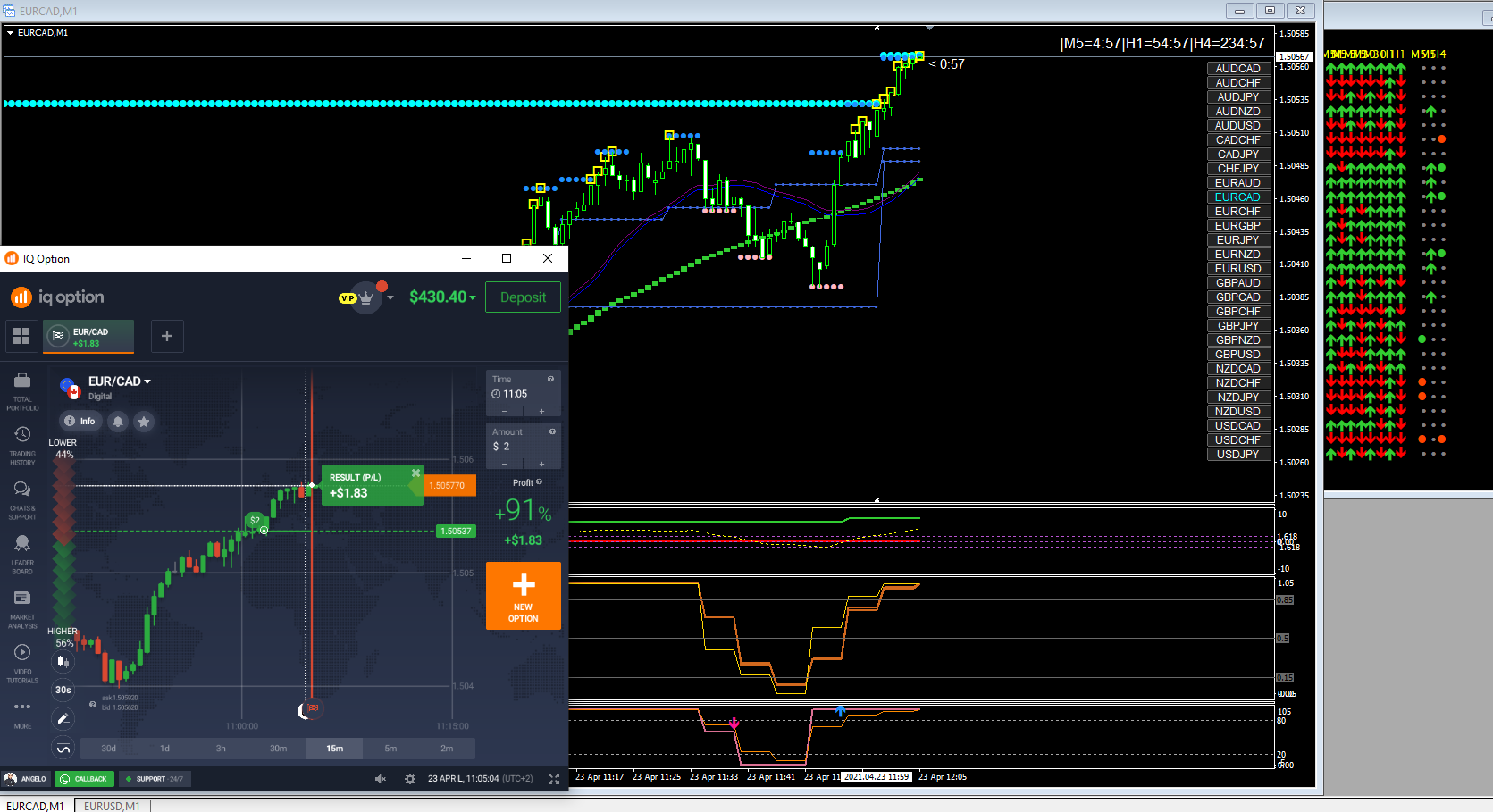
Task: Open Video Tutorials in the sidebar
Action: [22, 664]
